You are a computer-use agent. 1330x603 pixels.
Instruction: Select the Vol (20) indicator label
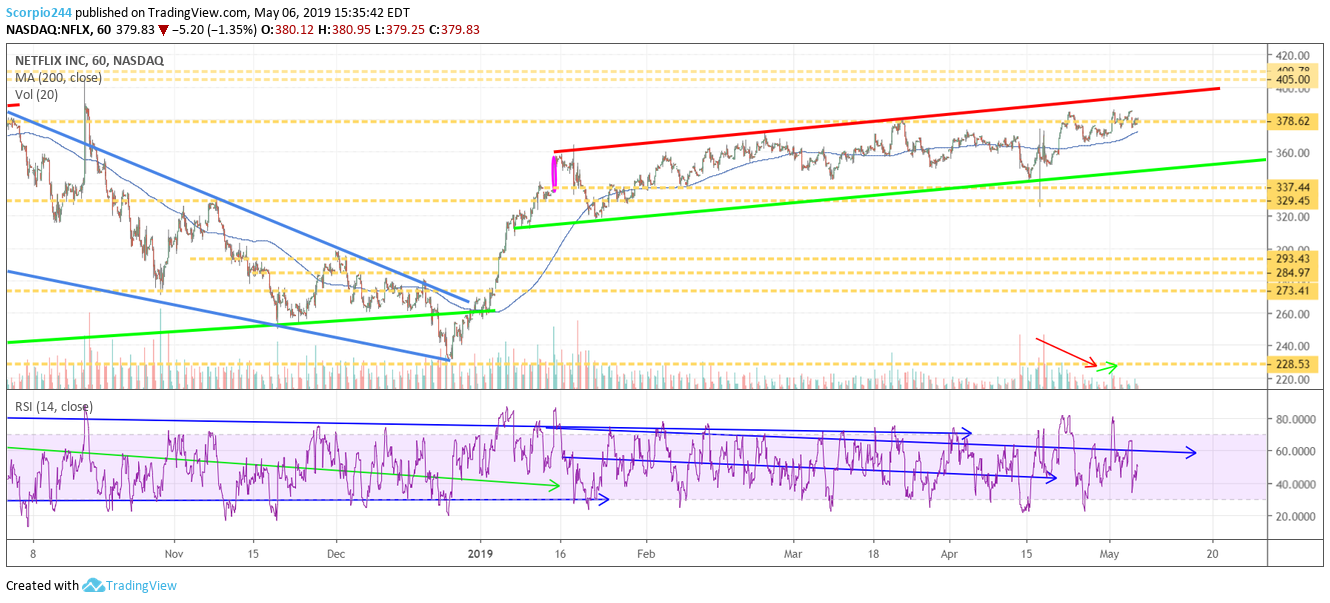coord(39,93)
